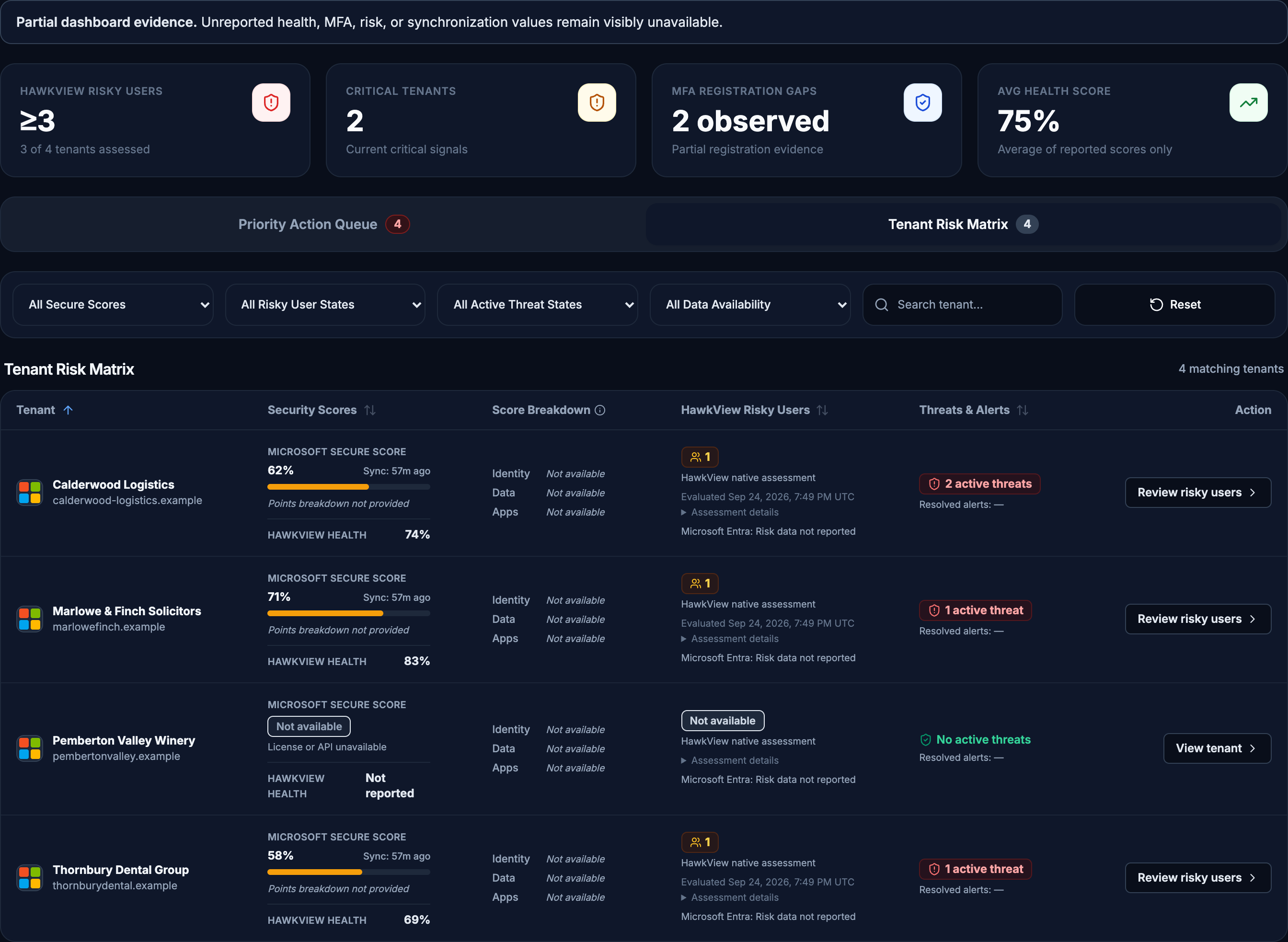Review risky users for Thornbury Dental Group

pyautogui.click(x=1197, y=878)
